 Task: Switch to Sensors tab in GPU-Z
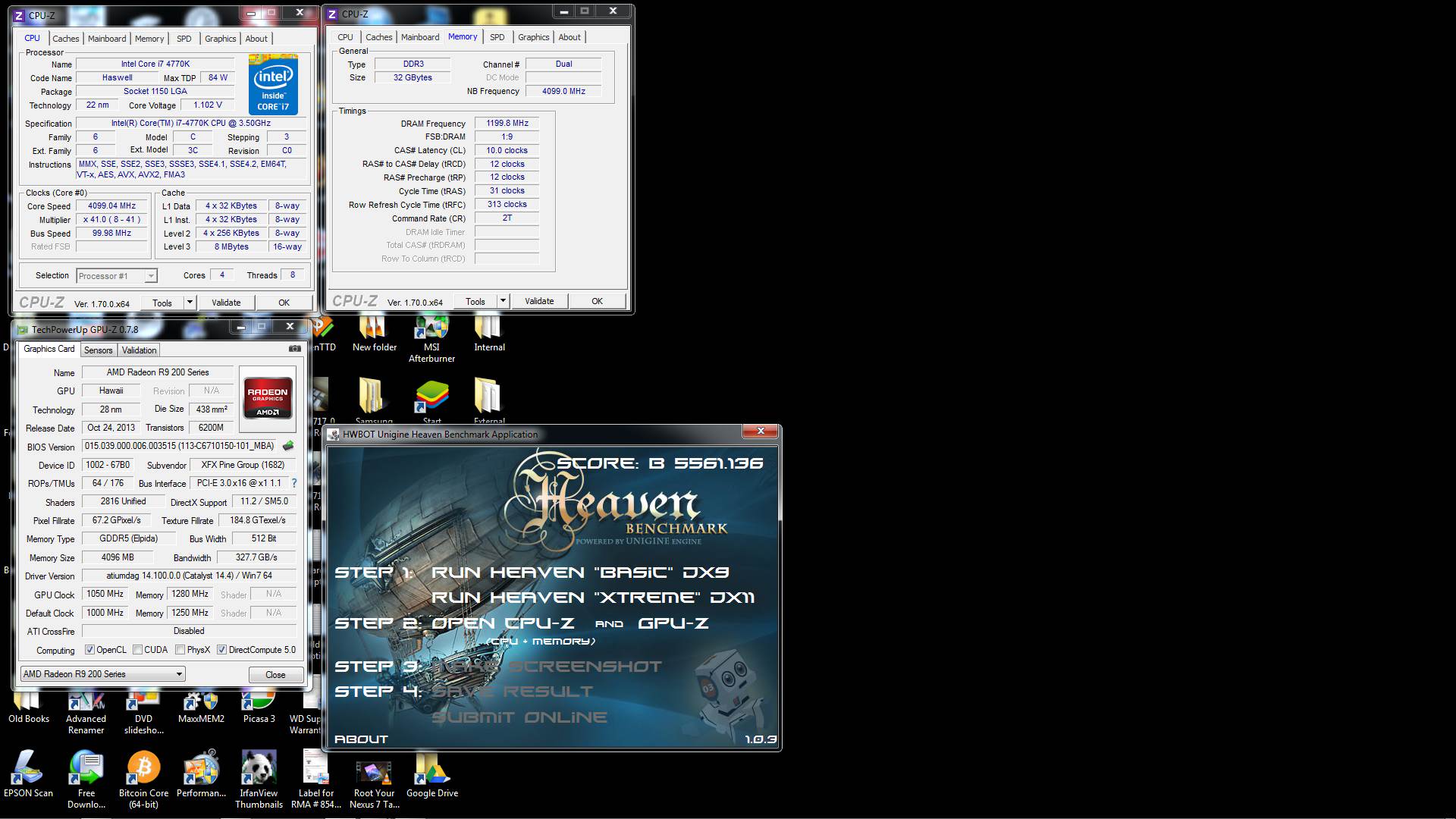pyautogui.click(x=98, y=350)
